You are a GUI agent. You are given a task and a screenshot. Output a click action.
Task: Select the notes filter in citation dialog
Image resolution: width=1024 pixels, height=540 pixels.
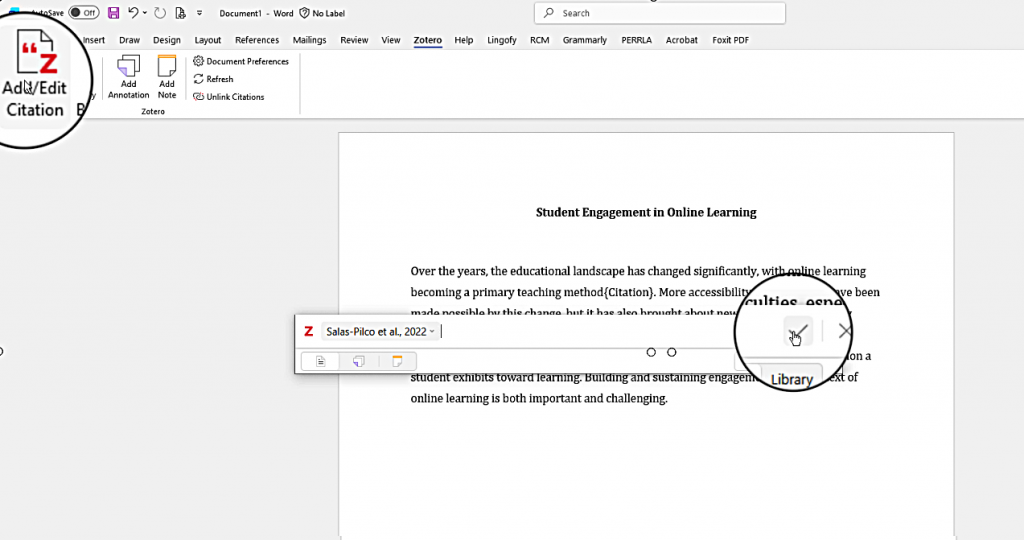coord(397,361)
